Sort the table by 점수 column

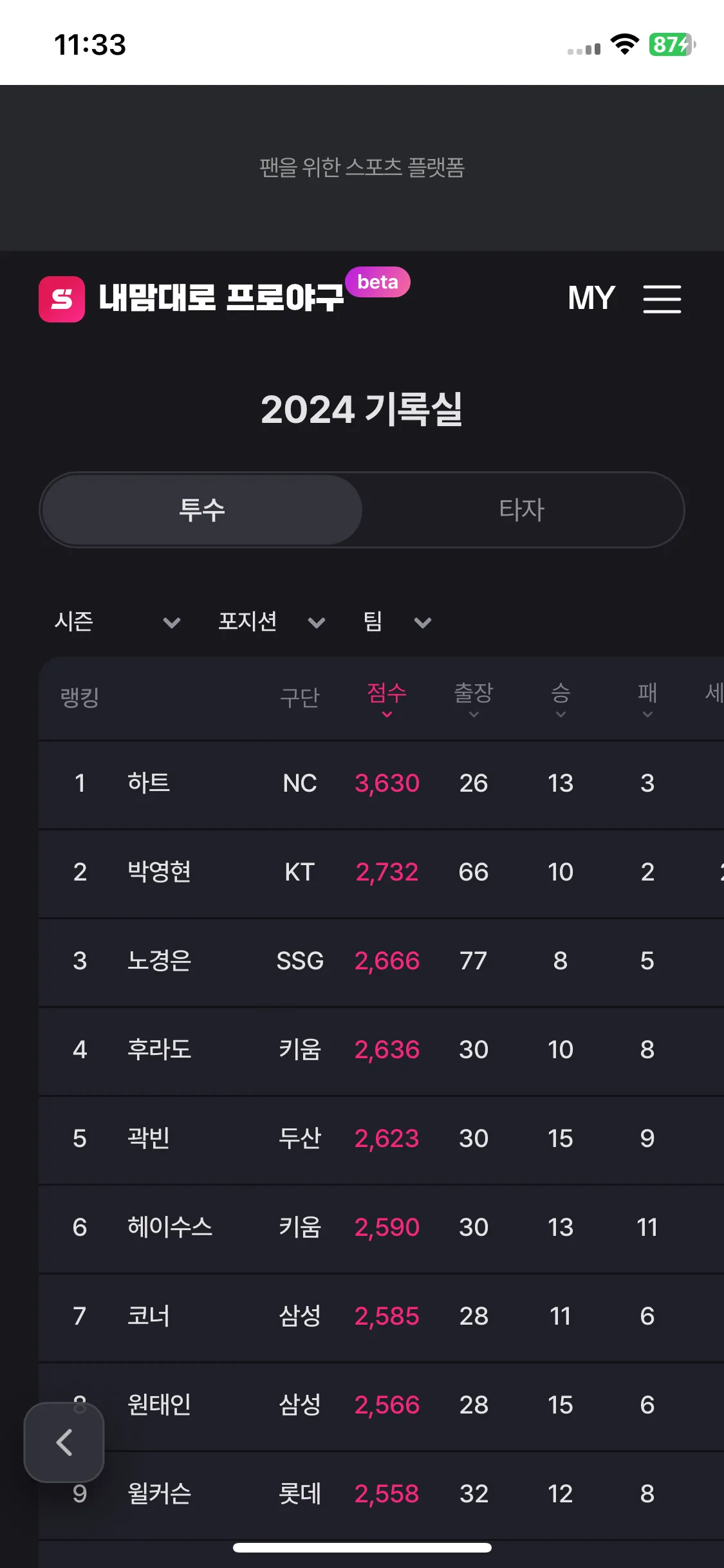tap(387, 699)
